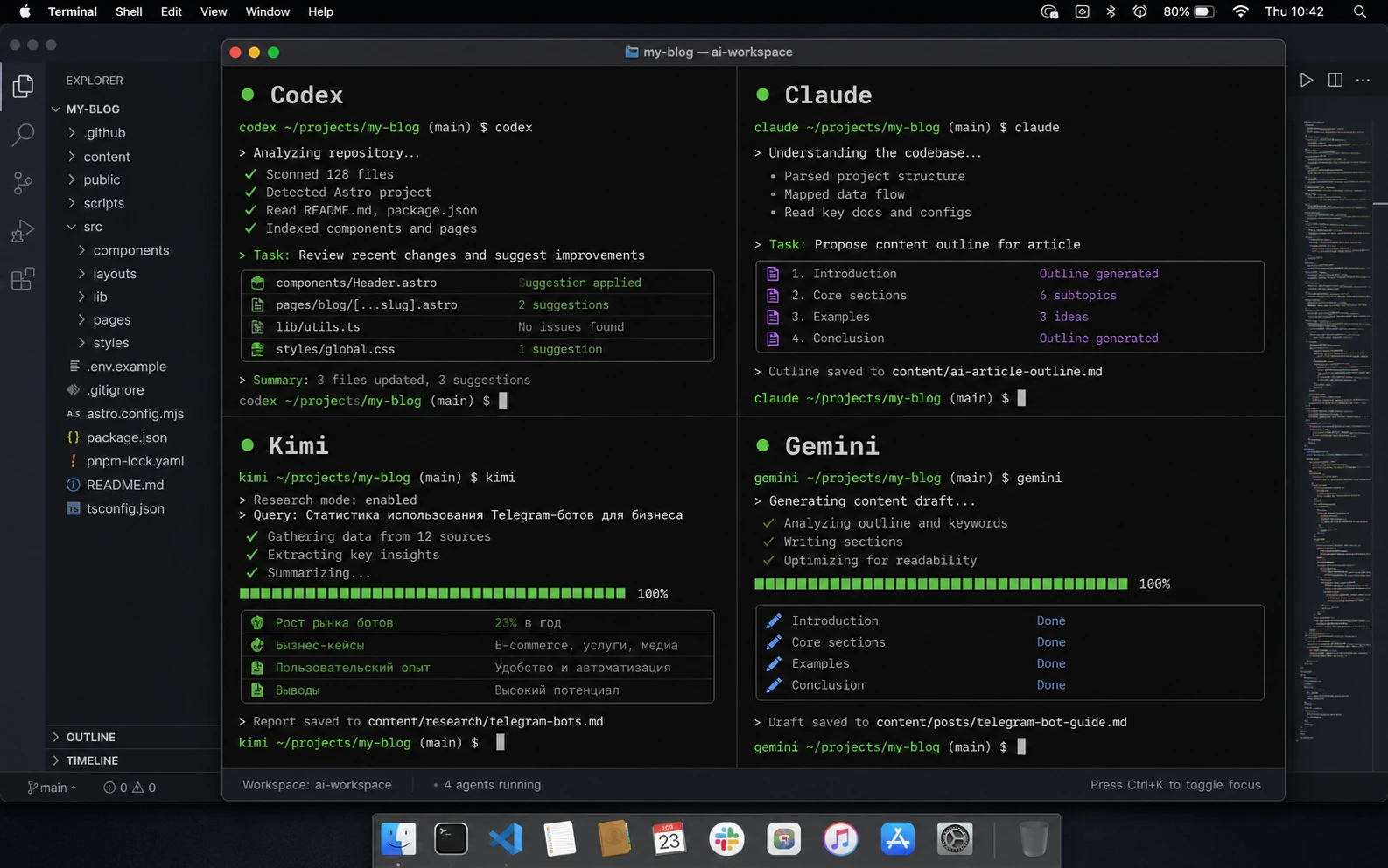Open the App Store from the Dock
The image size is (1388, 868).
coord(898,839)
